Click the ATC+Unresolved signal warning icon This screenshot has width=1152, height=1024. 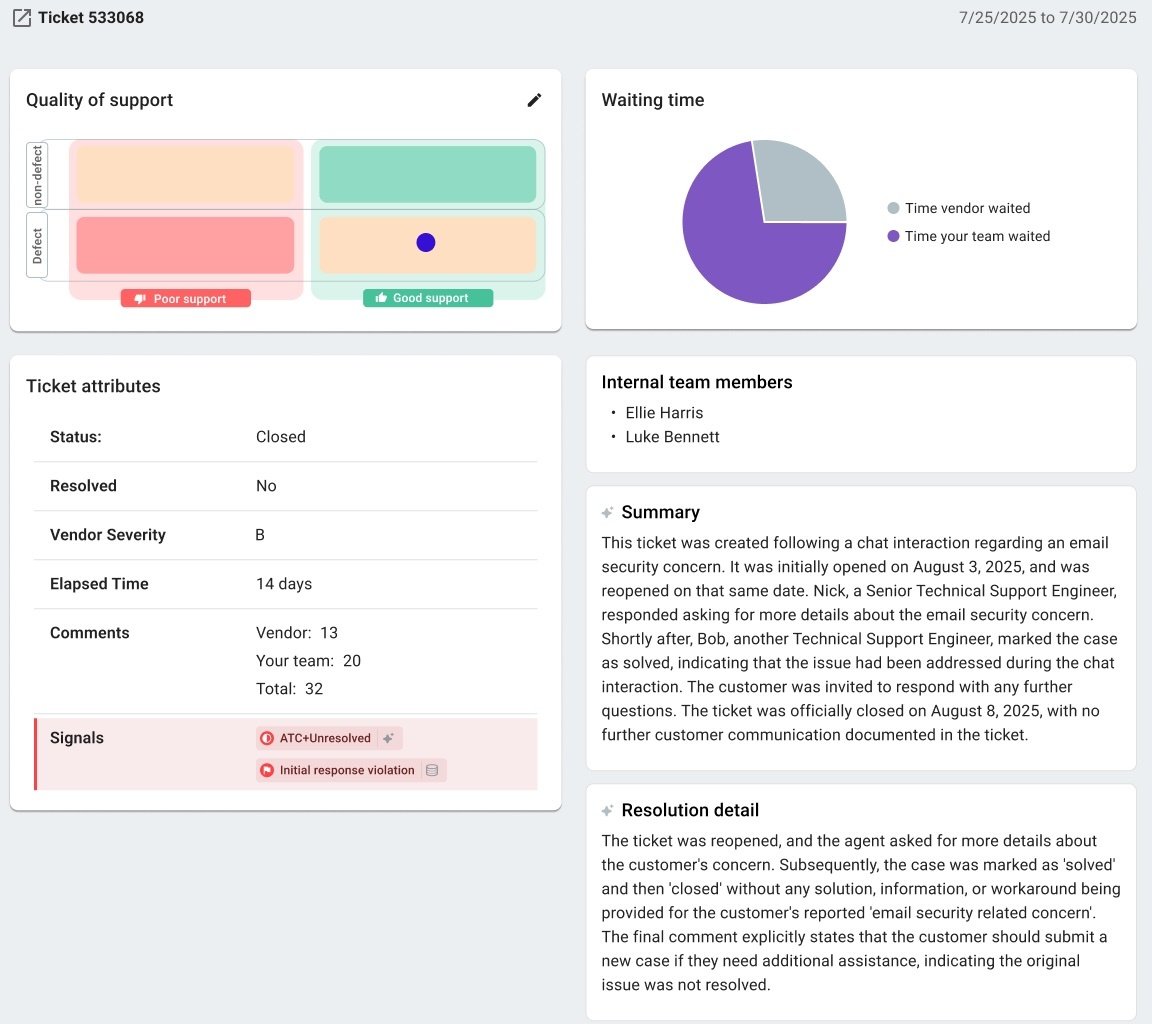267,738
